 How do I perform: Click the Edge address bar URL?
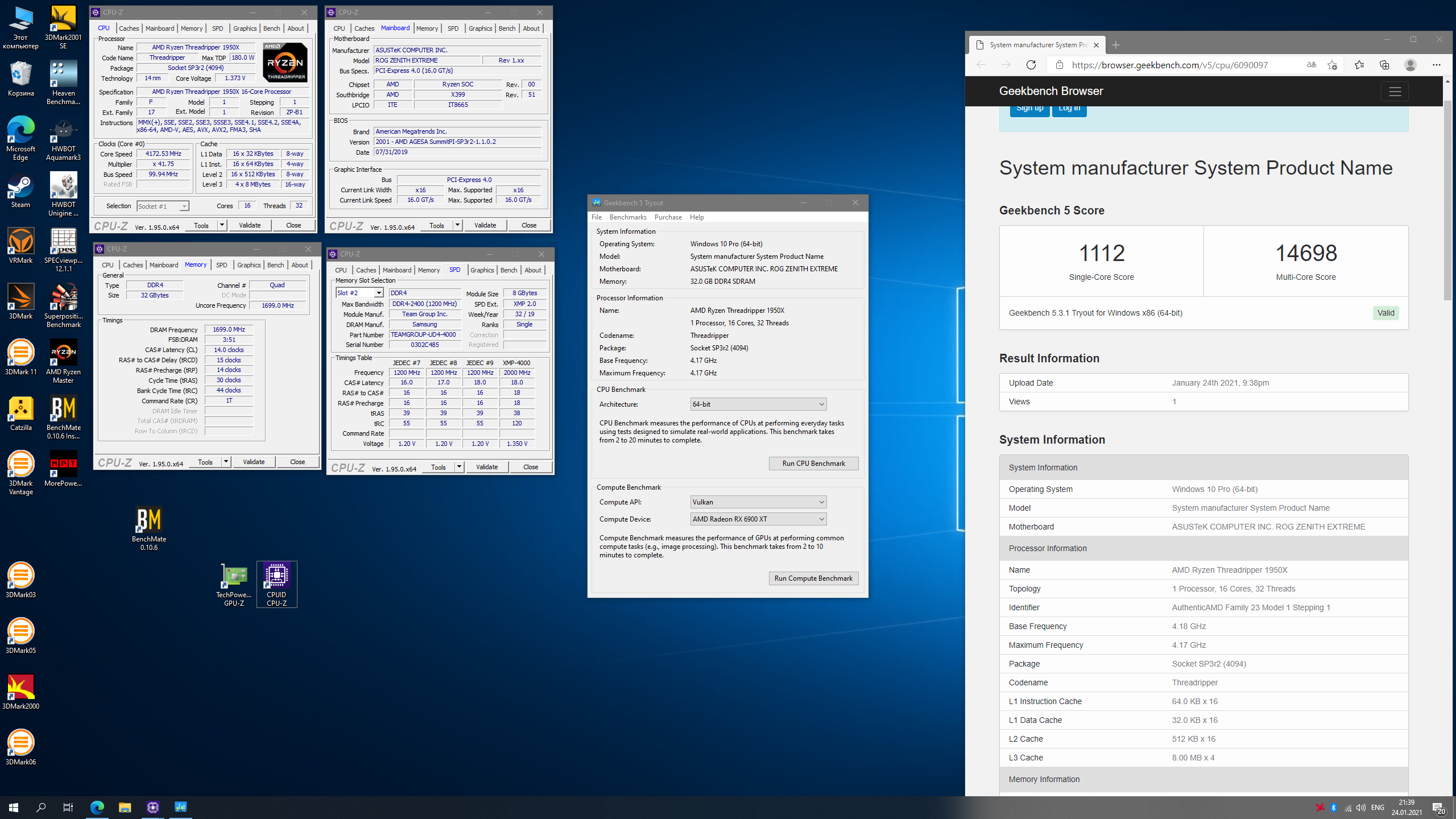click(x=1169, y=65)
